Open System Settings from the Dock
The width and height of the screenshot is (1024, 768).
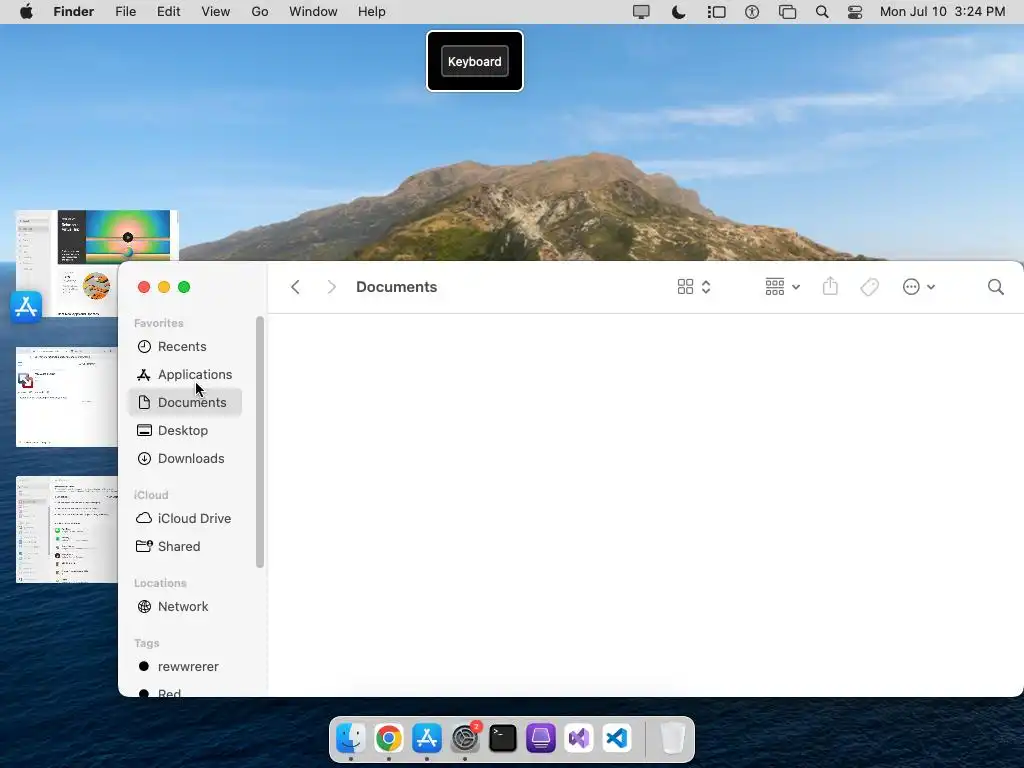click(465, 738)
